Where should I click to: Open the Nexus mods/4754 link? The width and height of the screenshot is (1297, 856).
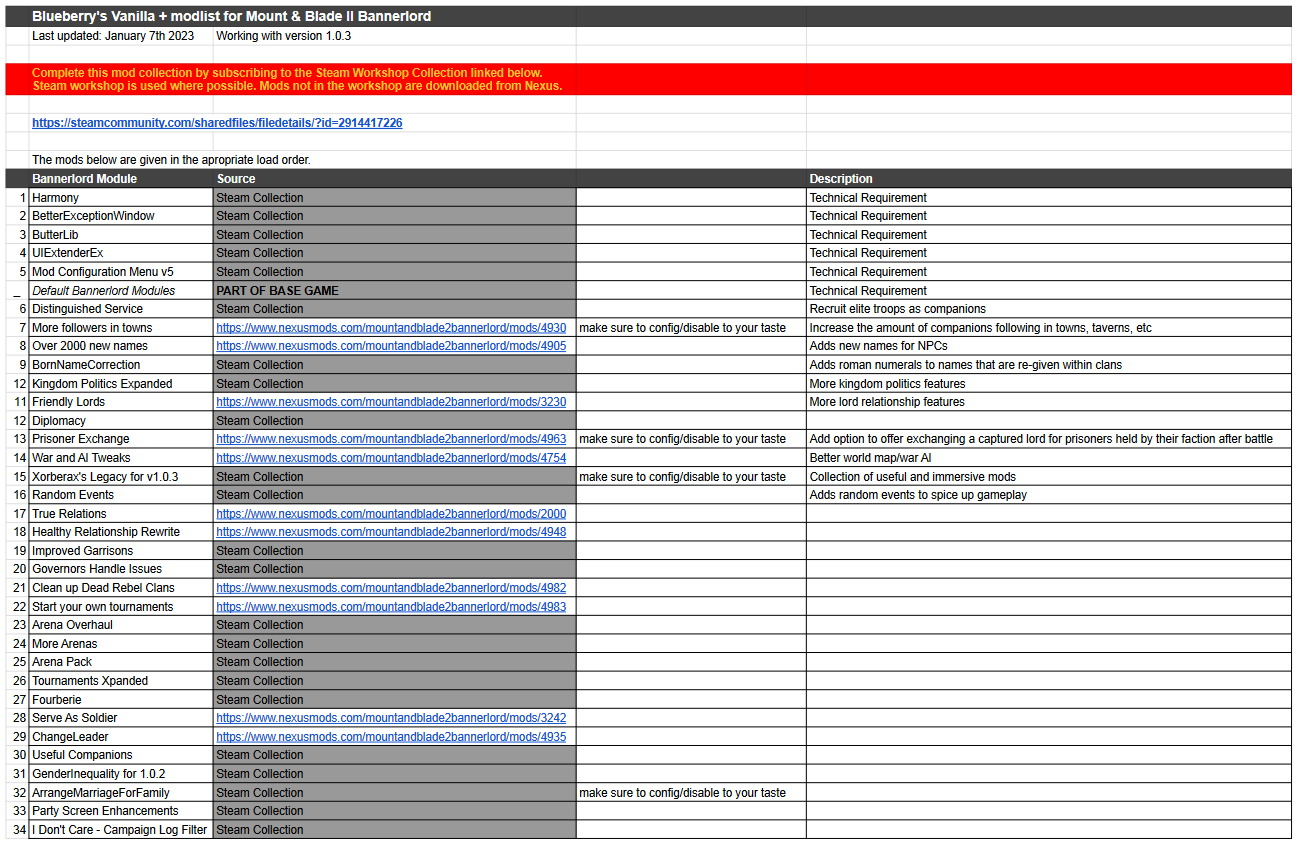click(x=391, y=458)
